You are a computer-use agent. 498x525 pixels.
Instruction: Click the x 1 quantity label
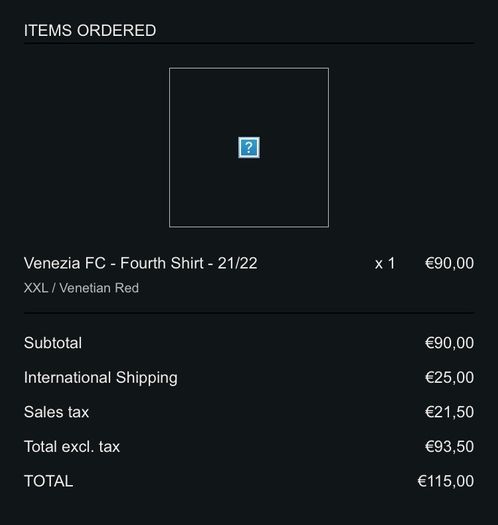coord(385,264)
